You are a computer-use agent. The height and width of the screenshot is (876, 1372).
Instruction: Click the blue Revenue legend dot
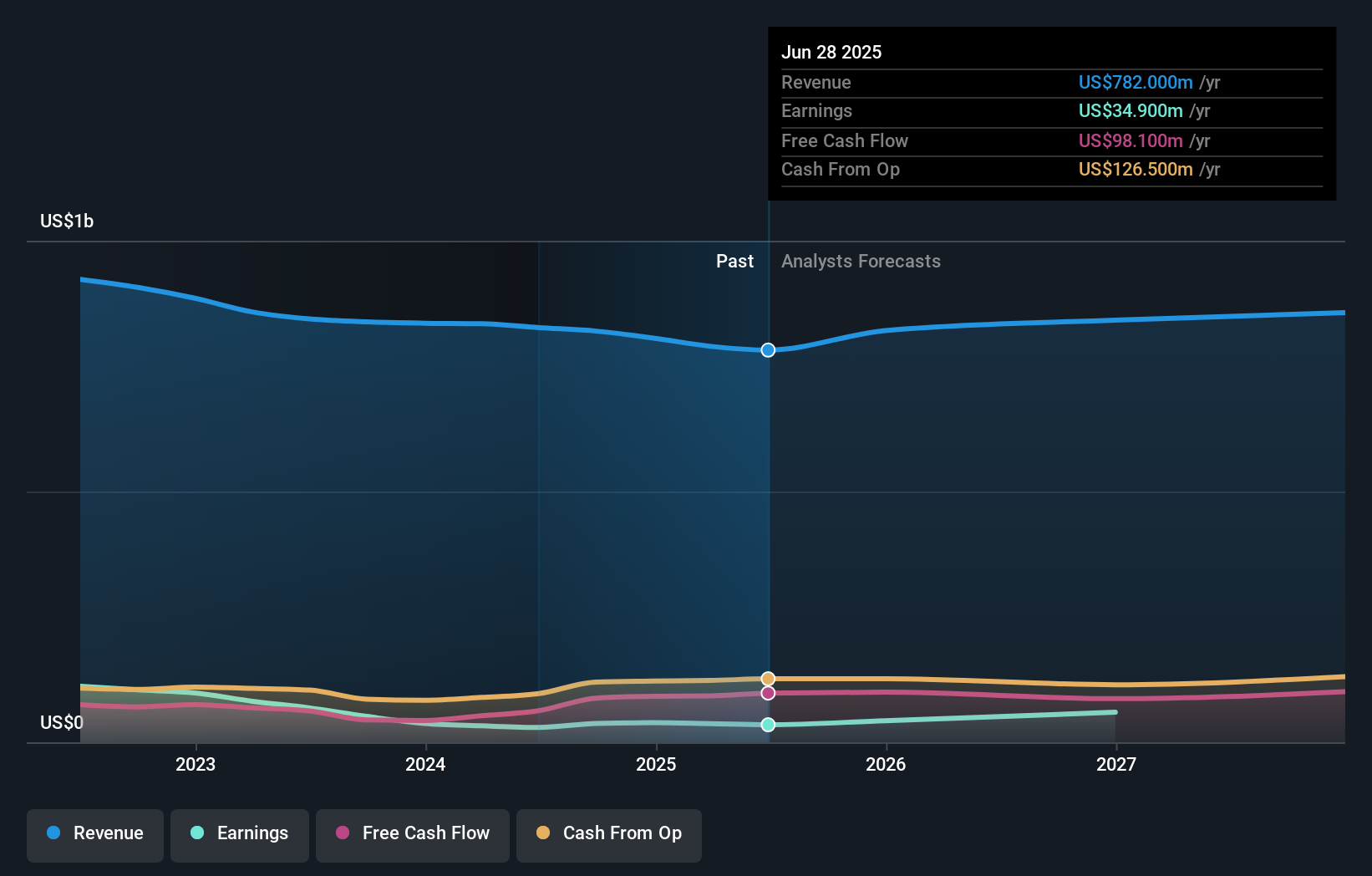52,833
